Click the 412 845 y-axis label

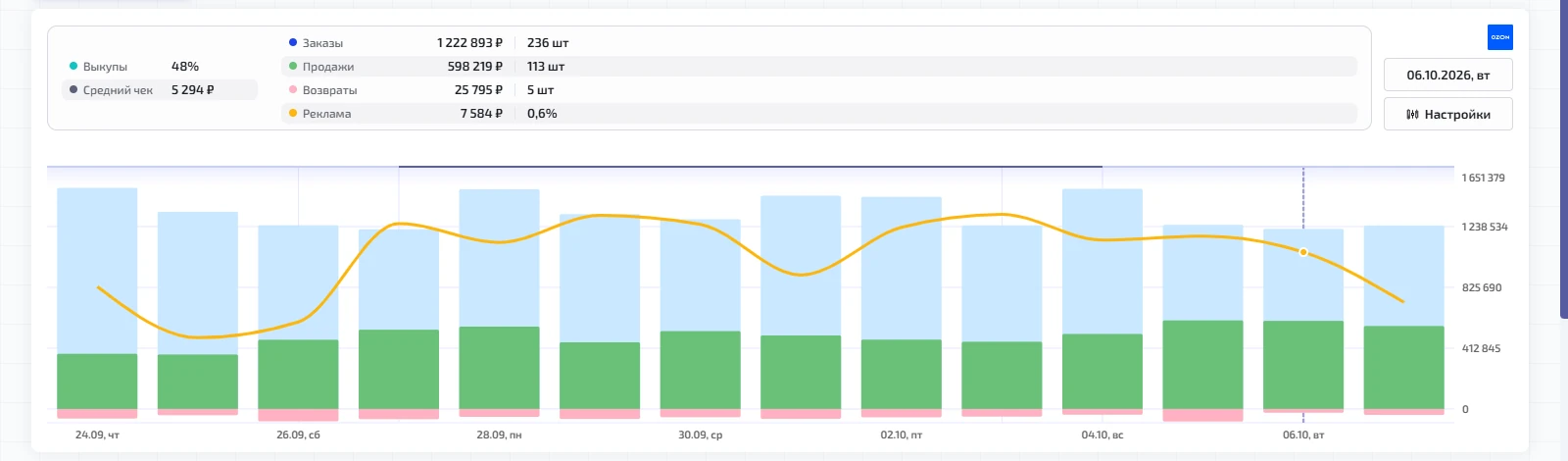click(x=1481, y=348)
